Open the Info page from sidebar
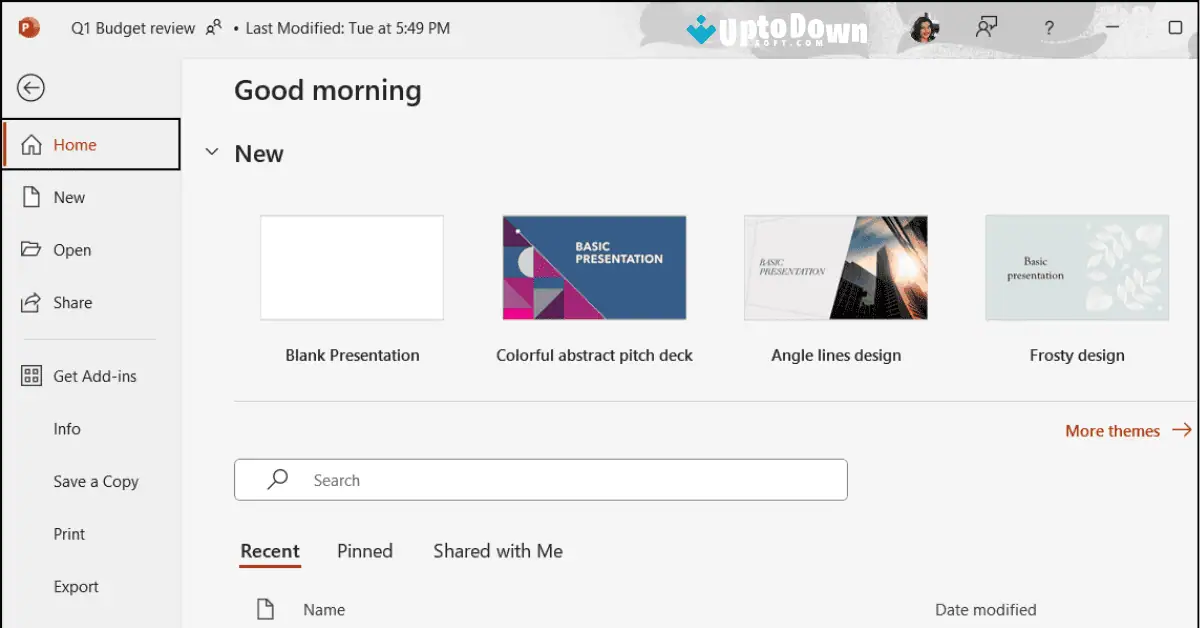 [67, 428]
